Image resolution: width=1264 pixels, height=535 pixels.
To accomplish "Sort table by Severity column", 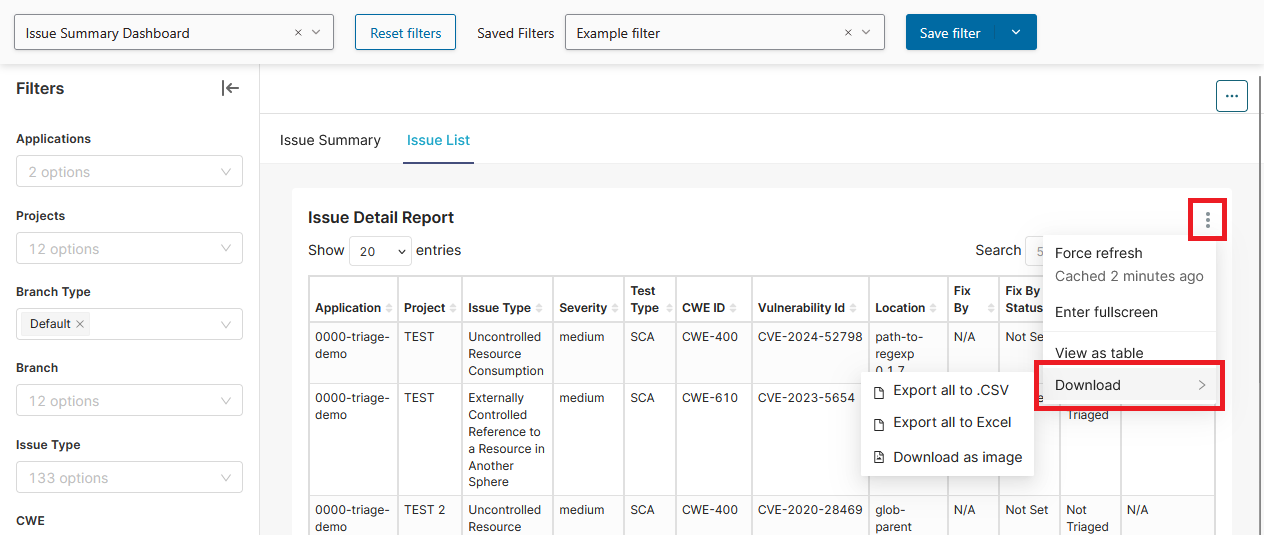I will pyautogui.click(x=589, y=308).
